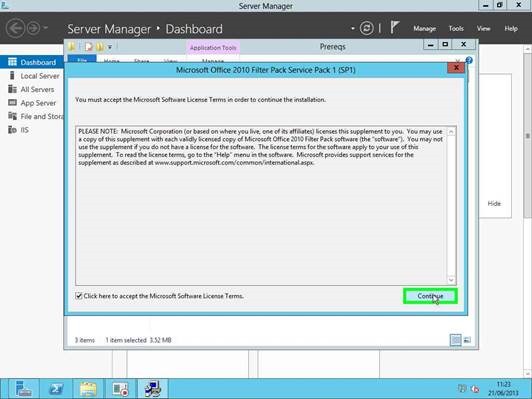The width and height of the screenshot is (532, 399).
Task: Click the properties icon in Prereqs title bar
Action: (89, 47)
